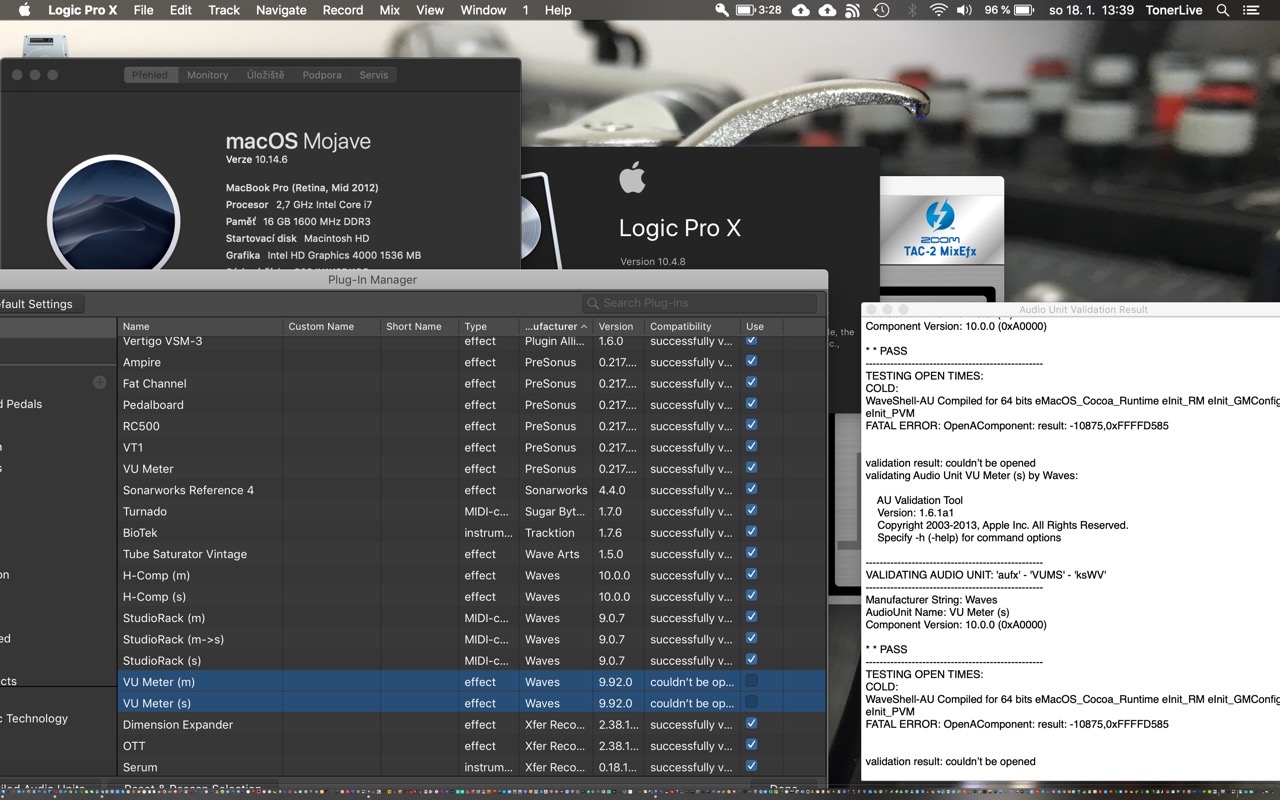This screenshot has width=1280, height=800.
Task: Open the Window menu
Action: 483,10
